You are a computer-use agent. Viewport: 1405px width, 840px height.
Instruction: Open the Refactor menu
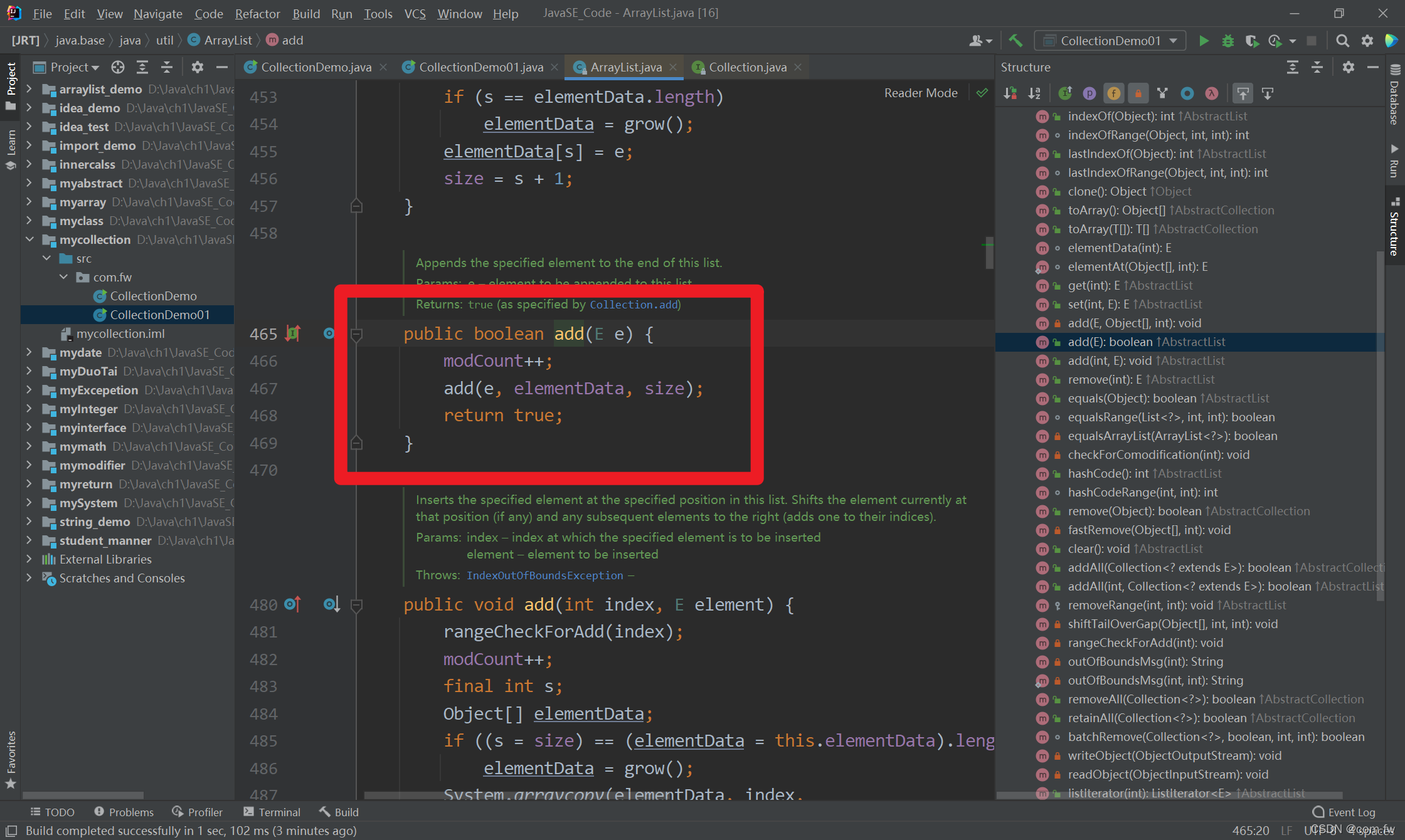point(257,13)
